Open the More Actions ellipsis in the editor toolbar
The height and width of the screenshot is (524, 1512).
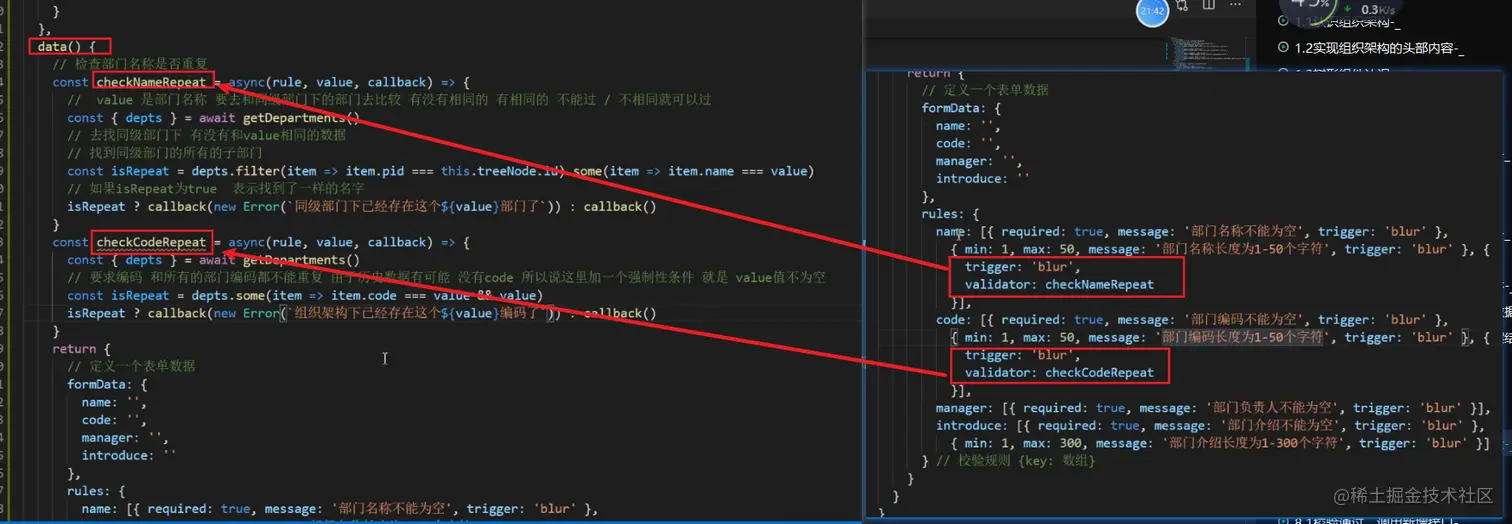coord(1235,4)
